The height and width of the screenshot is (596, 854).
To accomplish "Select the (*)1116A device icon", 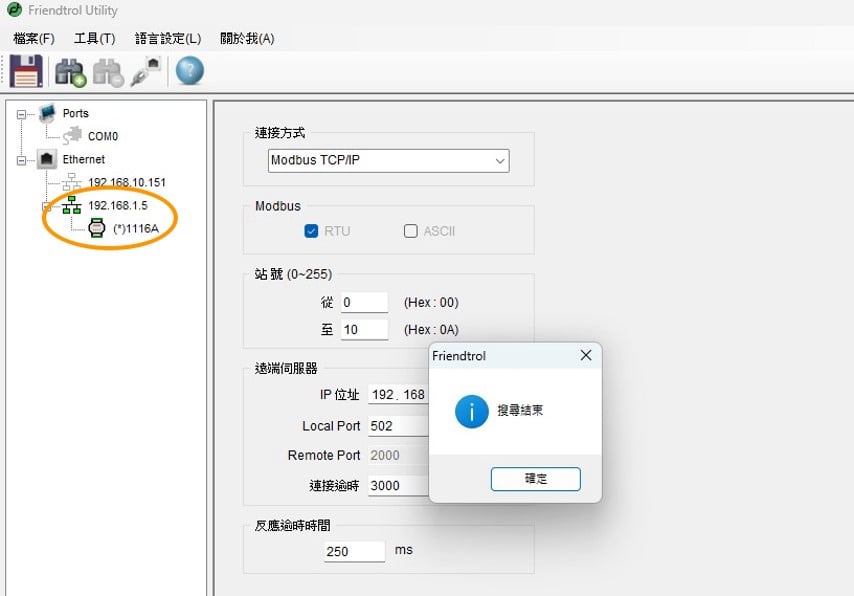I will (97, 228).
